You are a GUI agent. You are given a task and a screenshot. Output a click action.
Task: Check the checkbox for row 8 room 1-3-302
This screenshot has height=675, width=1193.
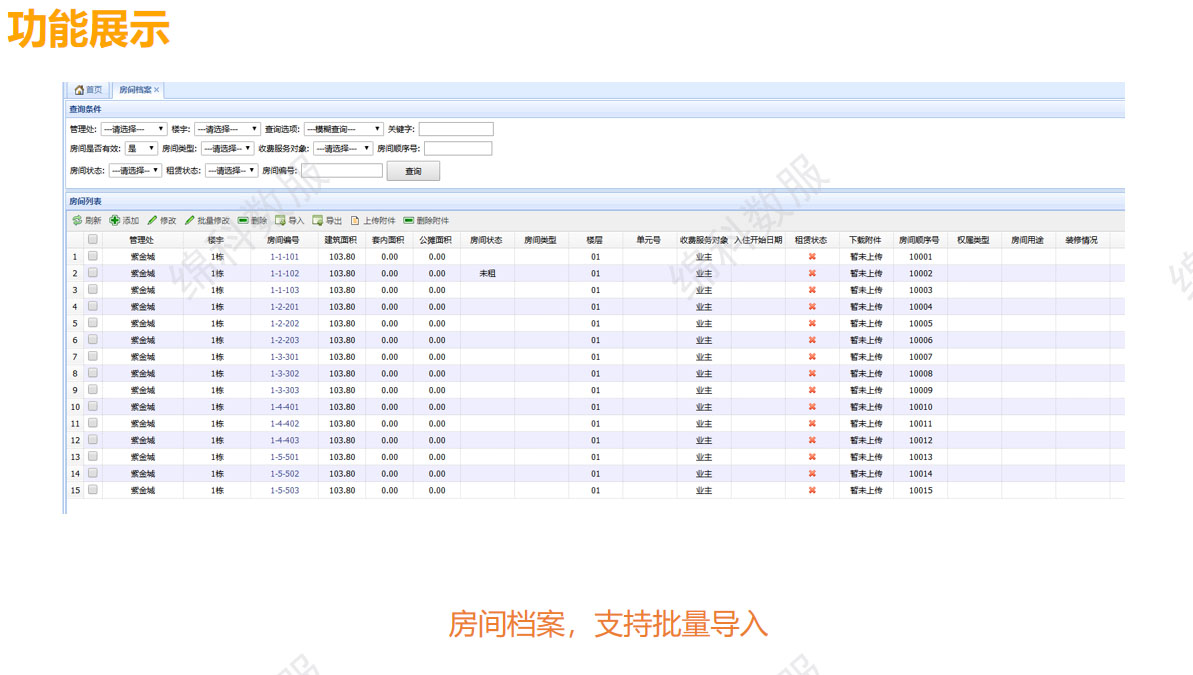click(93, 373)
